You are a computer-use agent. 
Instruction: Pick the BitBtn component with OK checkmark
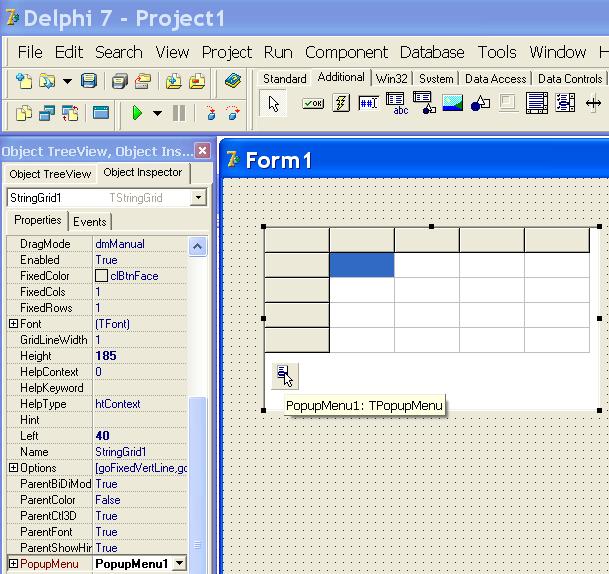click(x=313, y=103)
